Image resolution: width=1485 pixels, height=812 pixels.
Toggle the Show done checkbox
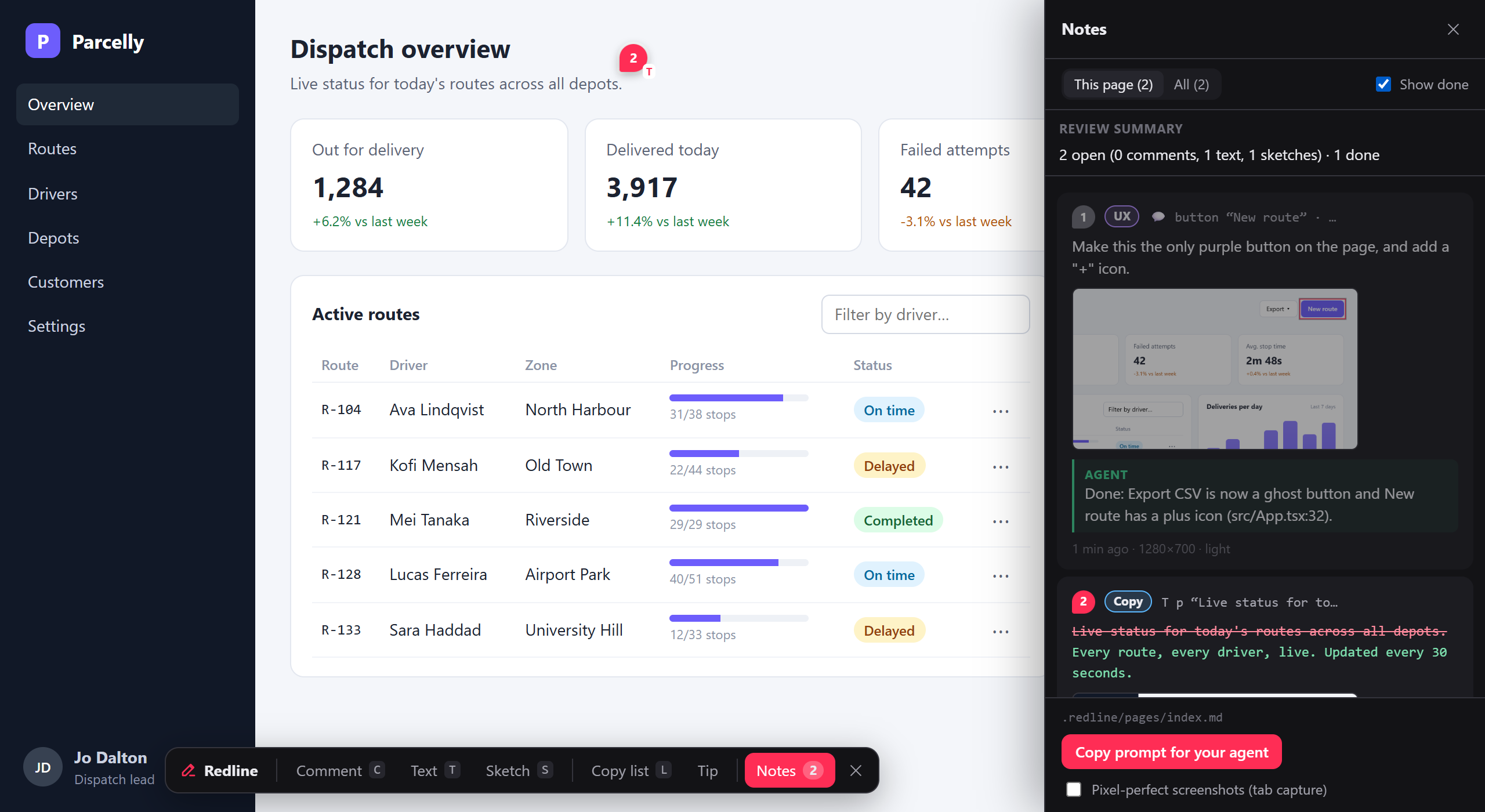point(1383,84)
